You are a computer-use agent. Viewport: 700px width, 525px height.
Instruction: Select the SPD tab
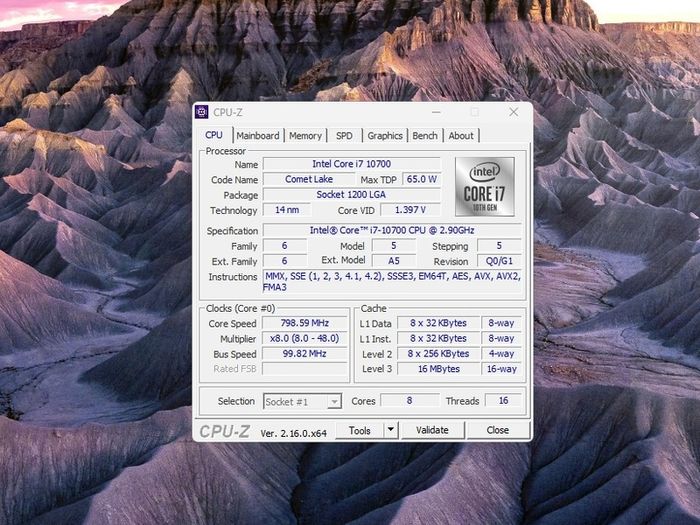point(344,135)
